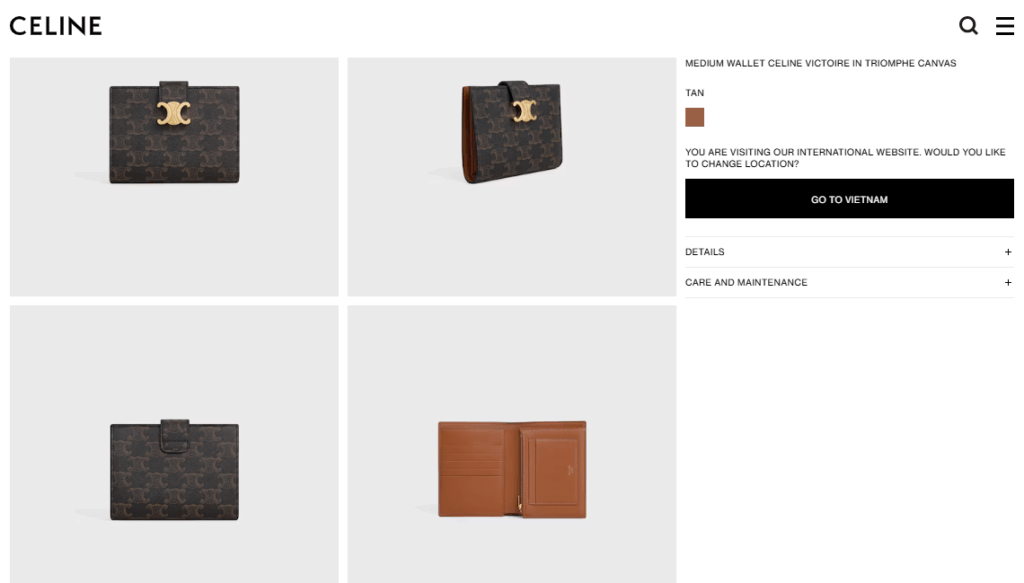Expand the Details section

pos(849,252)
